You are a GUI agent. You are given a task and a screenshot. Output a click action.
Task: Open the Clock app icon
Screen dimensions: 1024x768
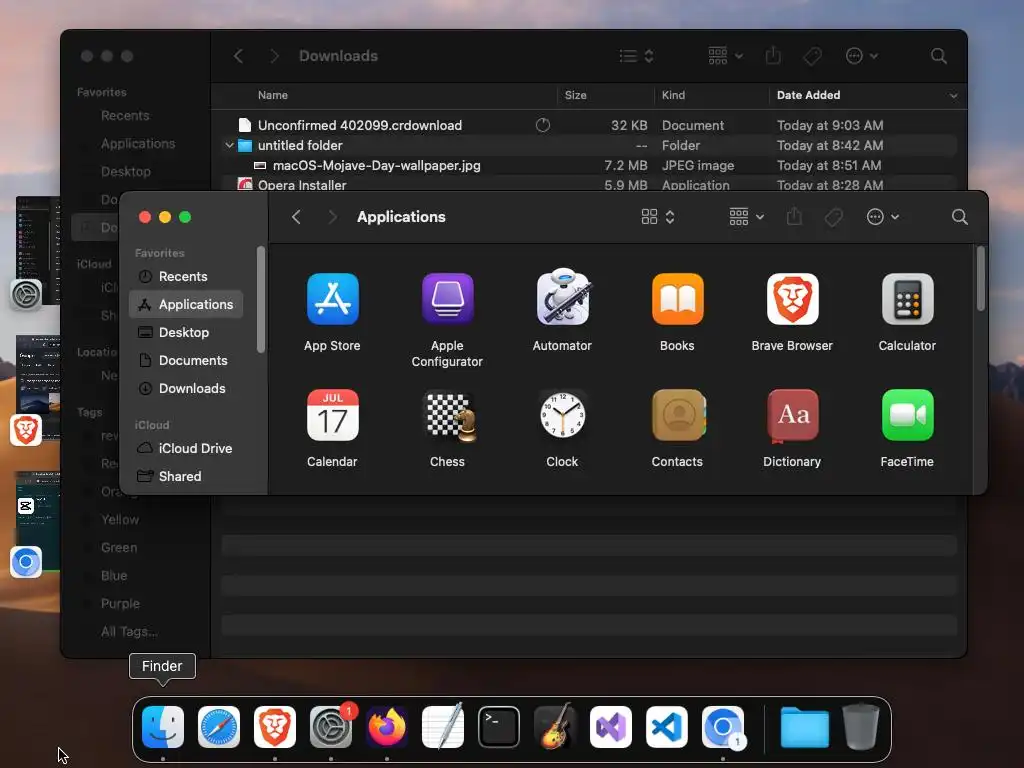point(562,415)
